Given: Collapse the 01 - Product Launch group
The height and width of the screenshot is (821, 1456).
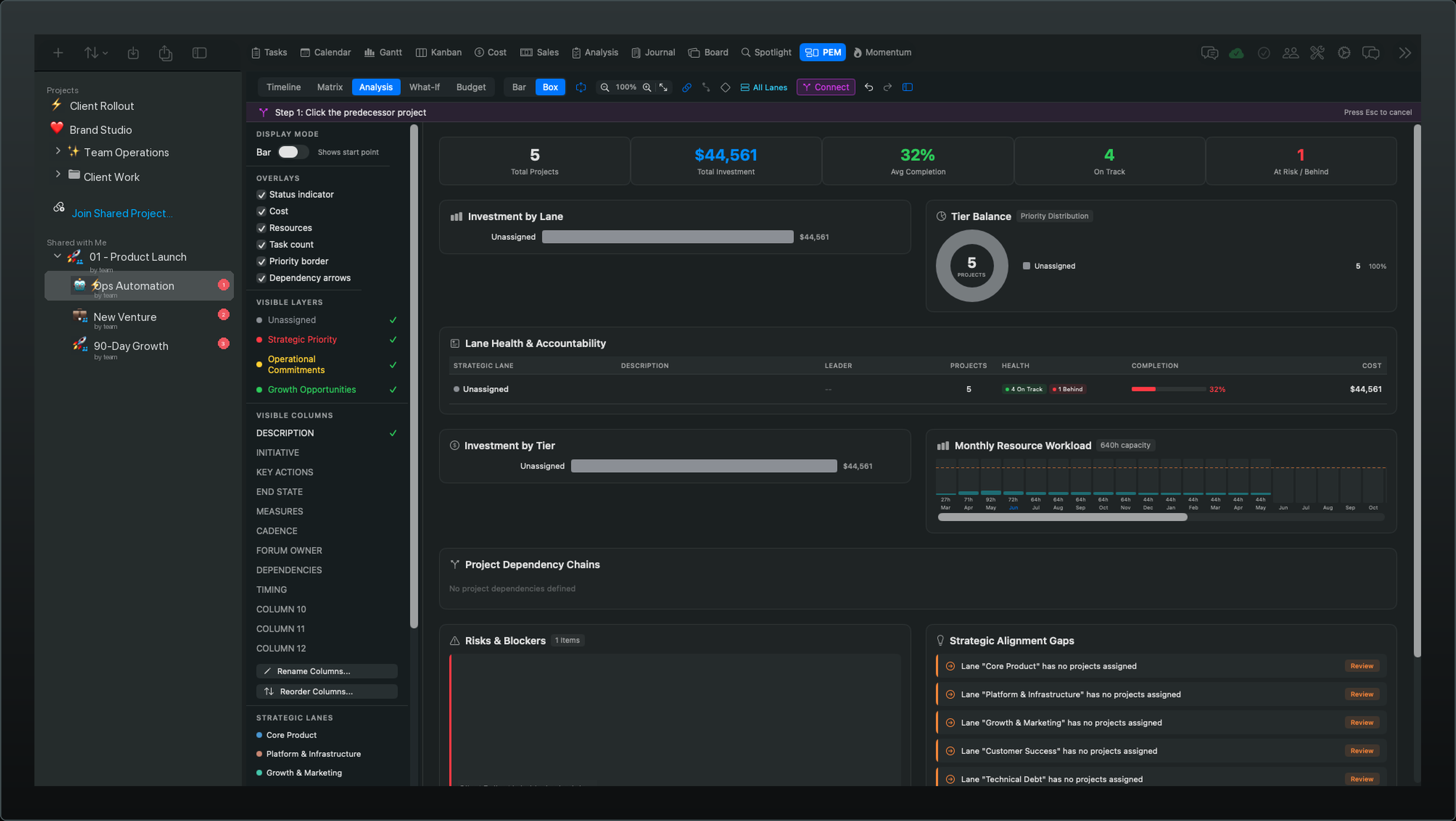Looking at the screenshot, I should click(57, 256).
